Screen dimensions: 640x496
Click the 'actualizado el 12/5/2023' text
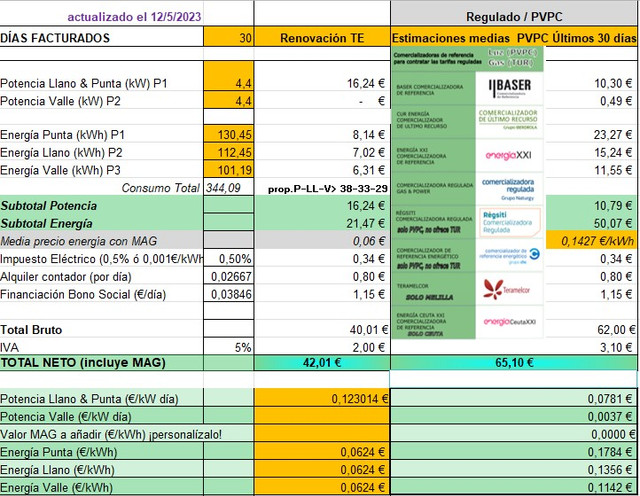[134, 17]
